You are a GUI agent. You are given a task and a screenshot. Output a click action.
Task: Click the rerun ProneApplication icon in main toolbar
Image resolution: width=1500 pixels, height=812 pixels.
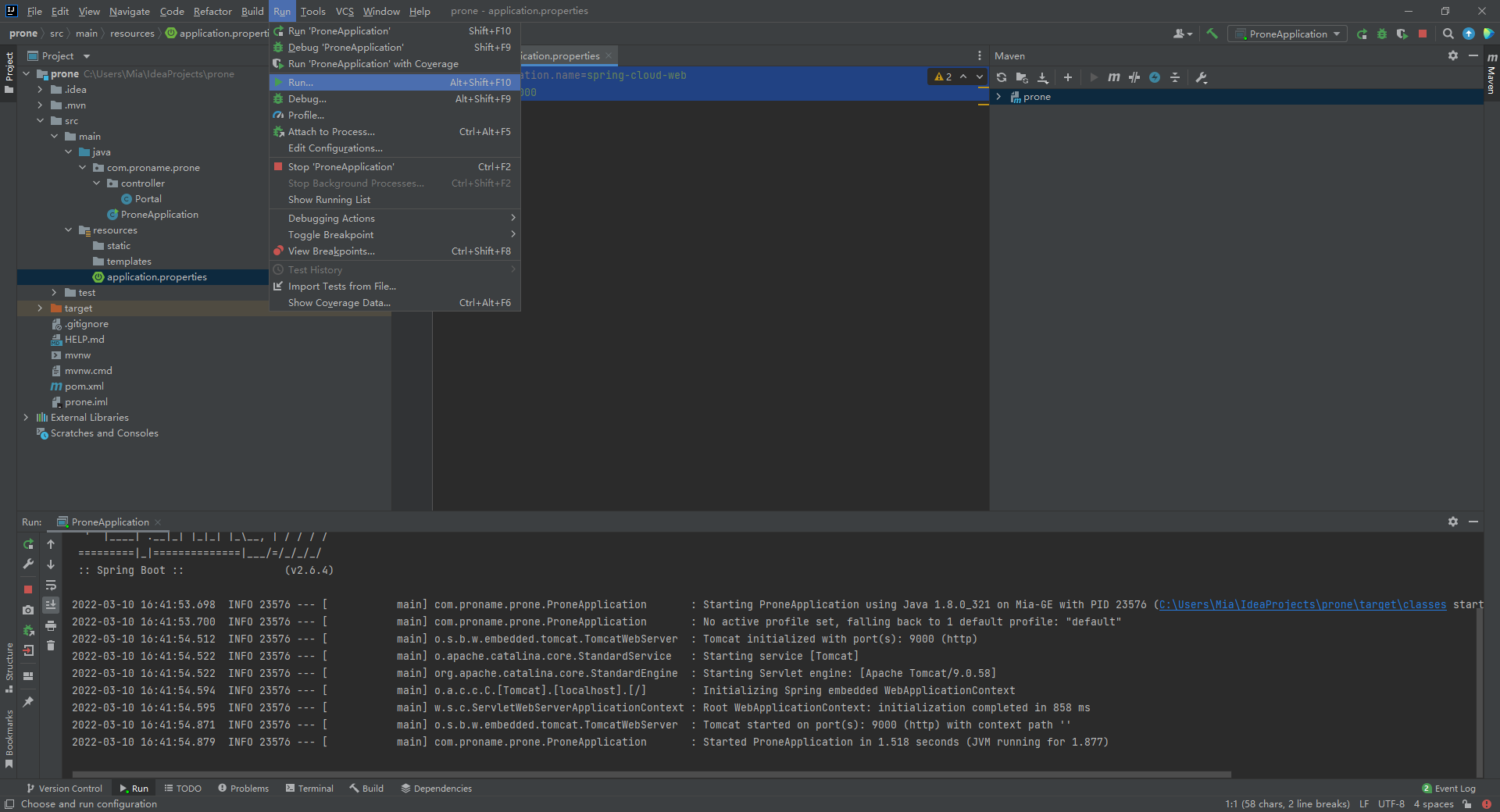pyautogui.click(x=1362, y=34)
